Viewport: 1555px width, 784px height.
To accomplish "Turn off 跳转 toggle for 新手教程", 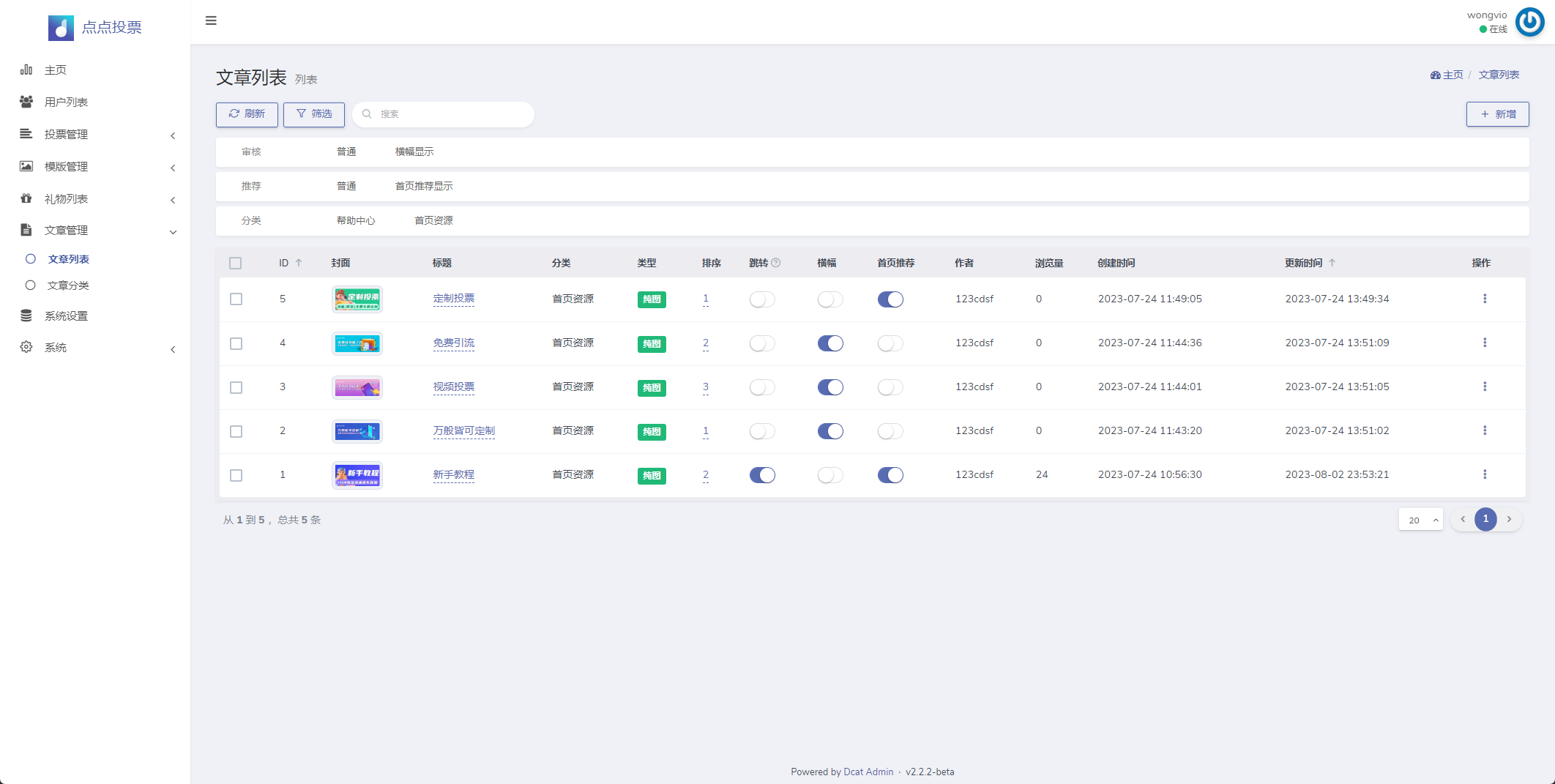I will click(x=762, y=475).
